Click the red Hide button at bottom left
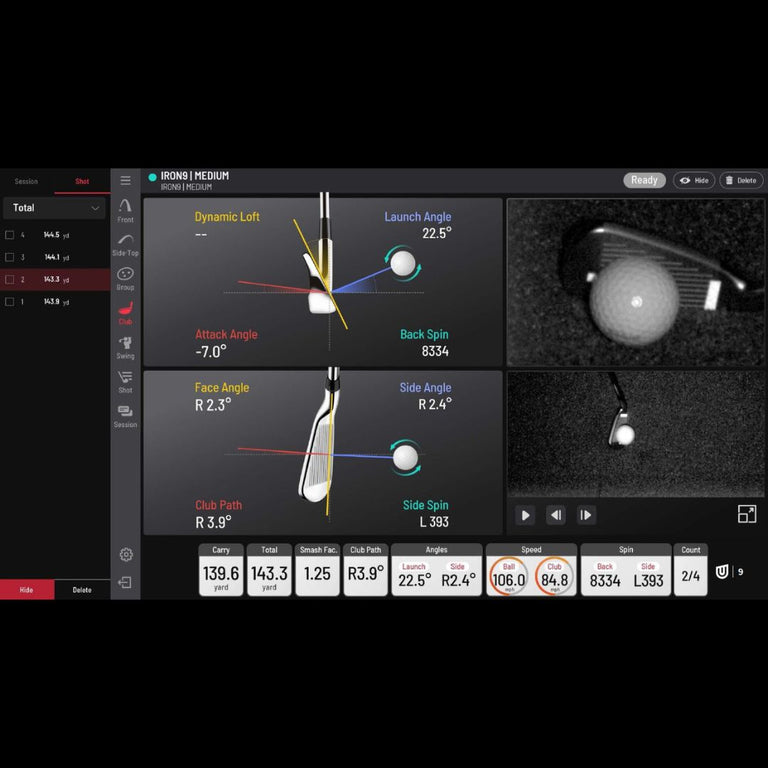Image resolution: width=768 pixels, height=768 pixels. [x=27, y=590]
